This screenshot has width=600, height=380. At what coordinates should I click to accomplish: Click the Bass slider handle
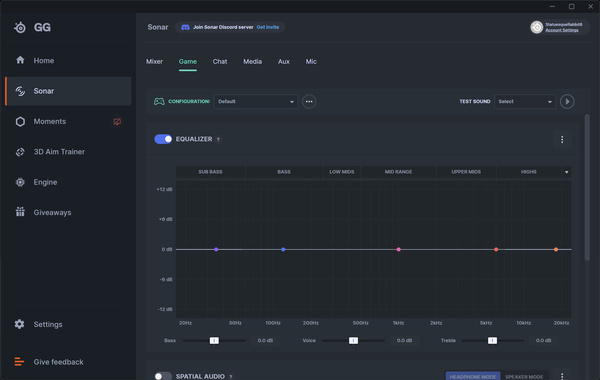pos(214,341)
